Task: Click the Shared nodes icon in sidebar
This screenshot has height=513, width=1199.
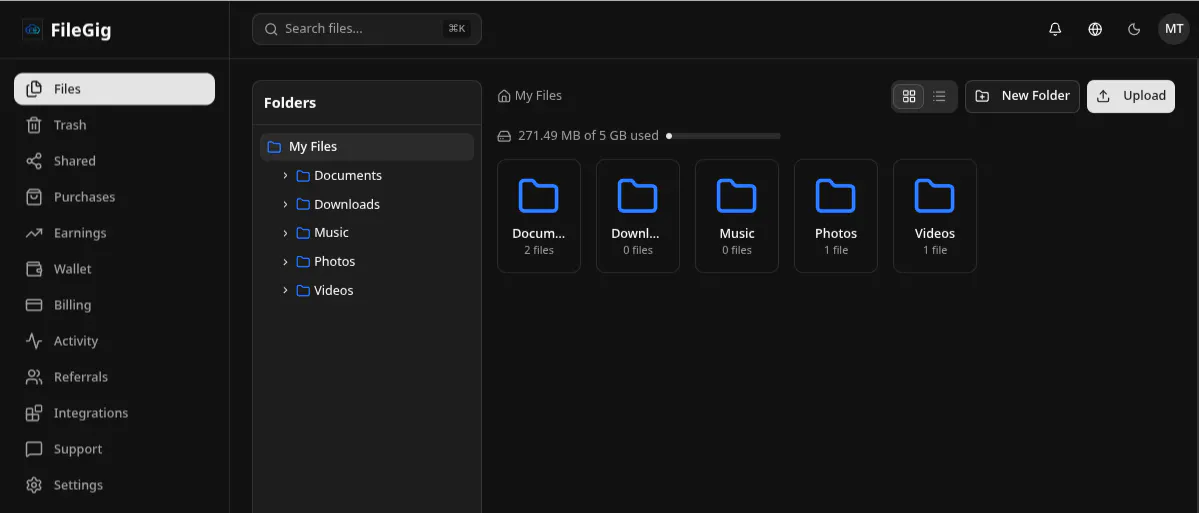Action: [34, 161]
